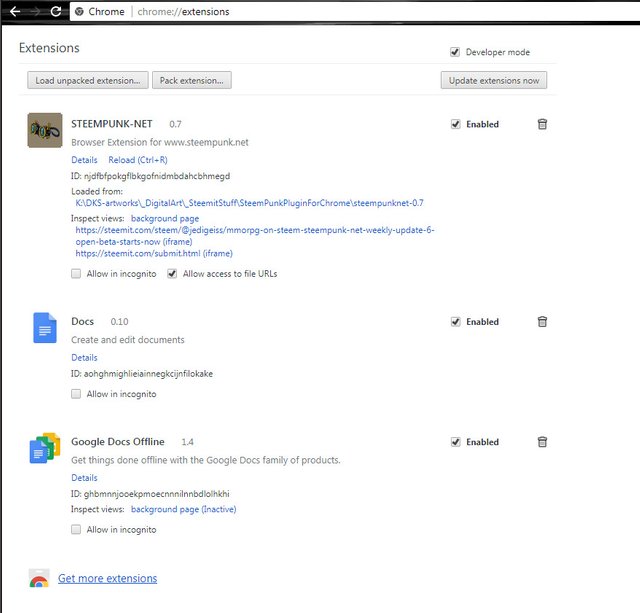Click Get more extensions link
The height and width of the screenshot is (613, 640).
point(107,578)
